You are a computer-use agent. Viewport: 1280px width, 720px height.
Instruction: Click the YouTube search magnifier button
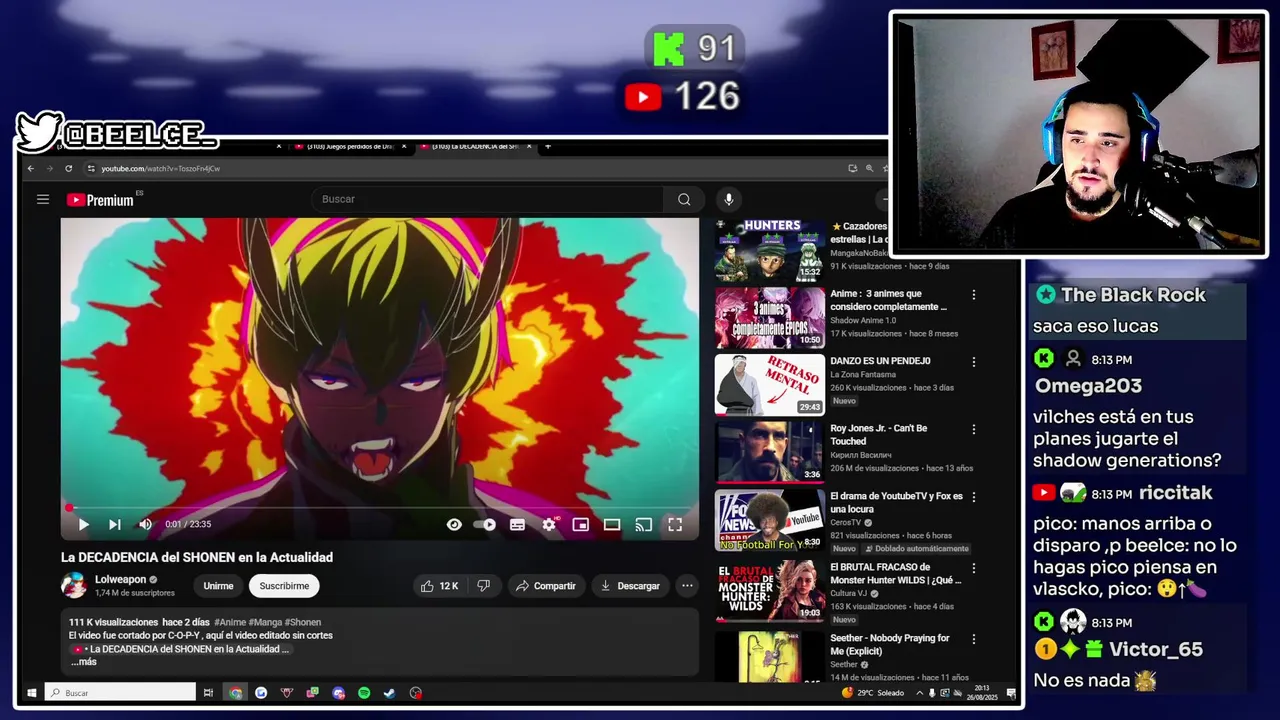pos(684,199)
